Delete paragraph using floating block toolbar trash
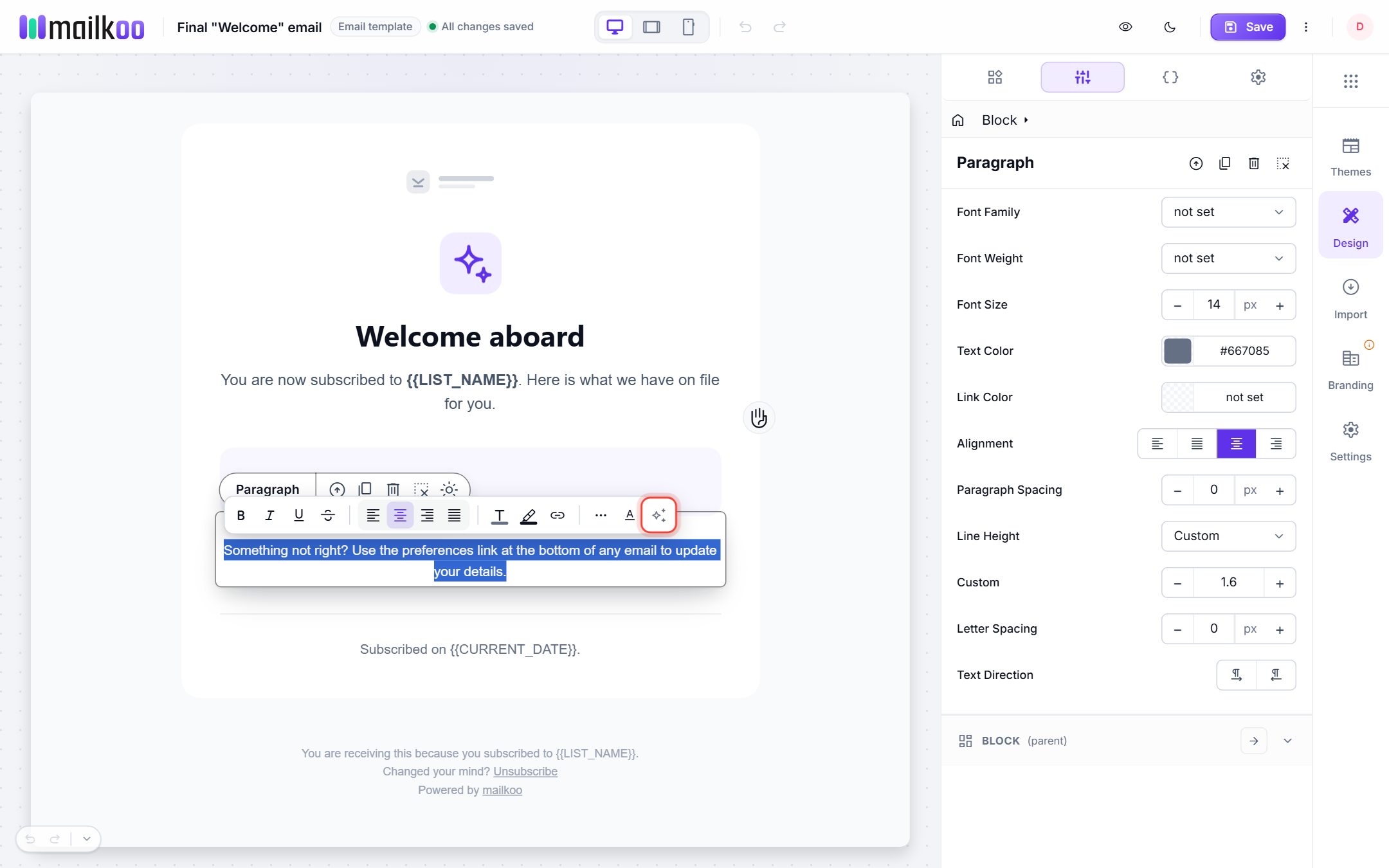 pyautogui.click(x=393, y=489)
